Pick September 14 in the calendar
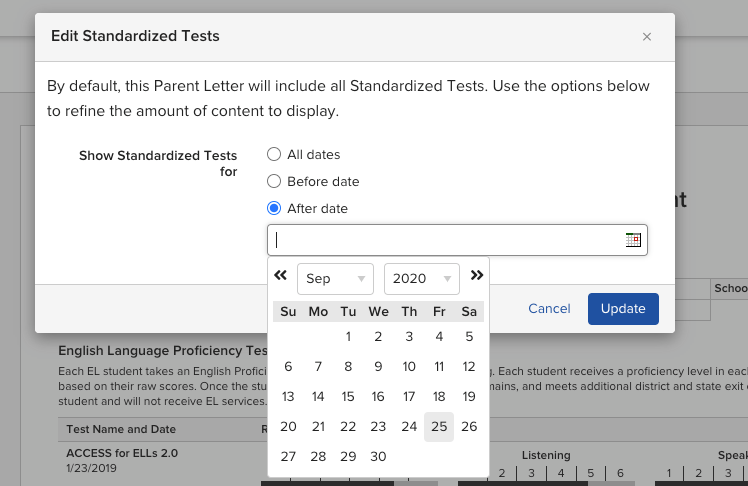Viewport: 748px width, 486px height. pos(318,397)
